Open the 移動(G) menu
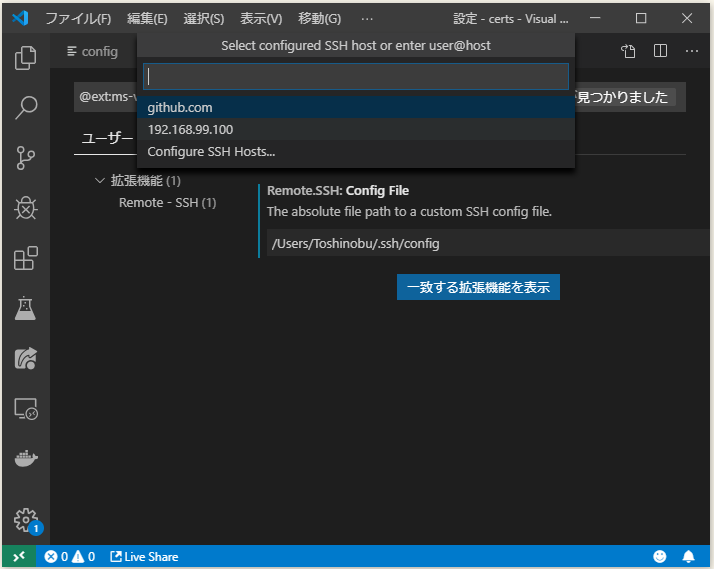This screenshot has height=569, width=714. coord(319,19)
